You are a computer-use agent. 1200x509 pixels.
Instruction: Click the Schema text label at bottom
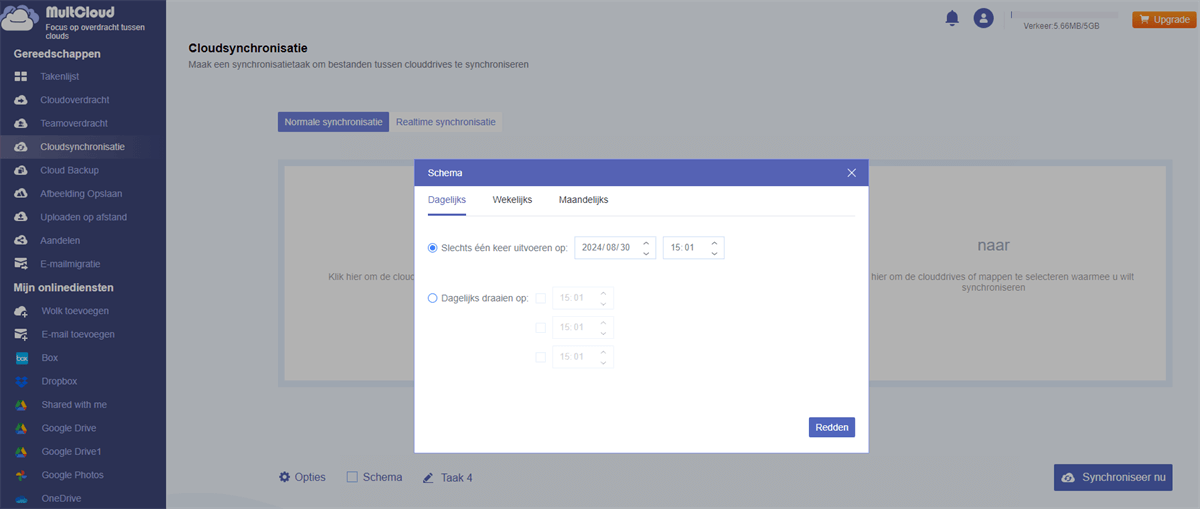[383, 478]
